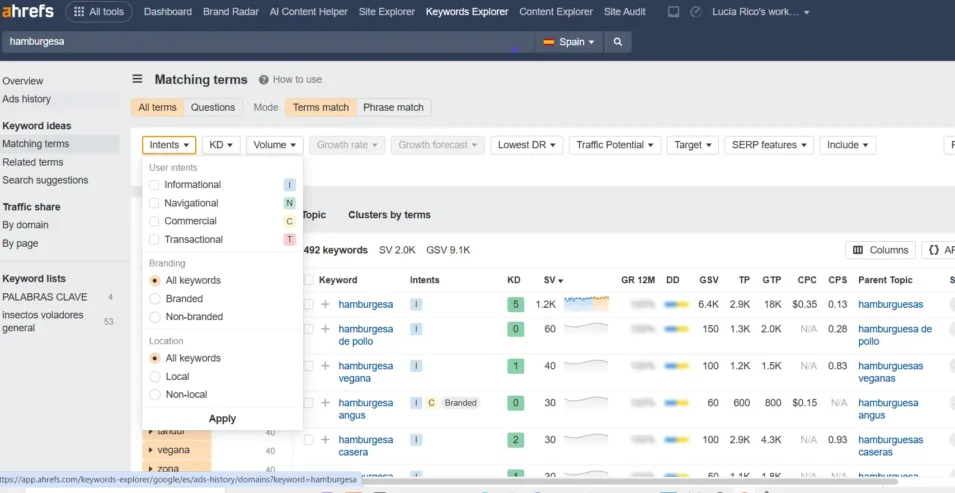Click the hamburgesa keyword search field
The width and height of the screenshot is (955, 493).
coord(268,42)
